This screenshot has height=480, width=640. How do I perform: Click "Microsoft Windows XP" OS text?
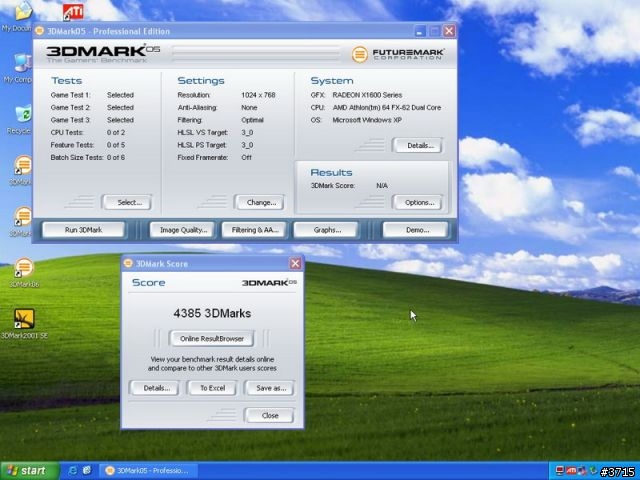pyautogui.click(x=367, y=120)
